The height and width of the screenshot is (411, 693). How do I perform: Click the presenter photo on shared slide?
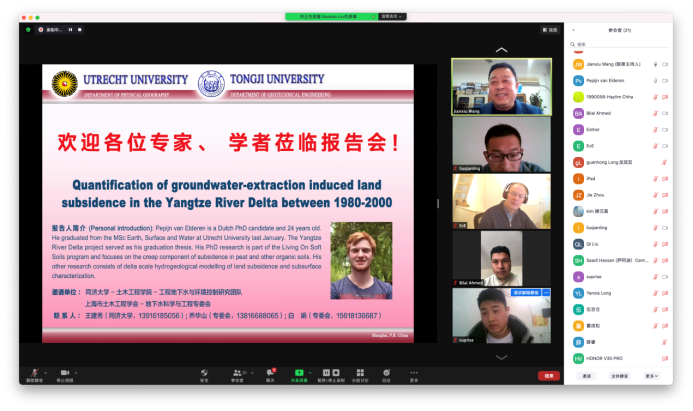pyautogui.click(x=361, y=261)
